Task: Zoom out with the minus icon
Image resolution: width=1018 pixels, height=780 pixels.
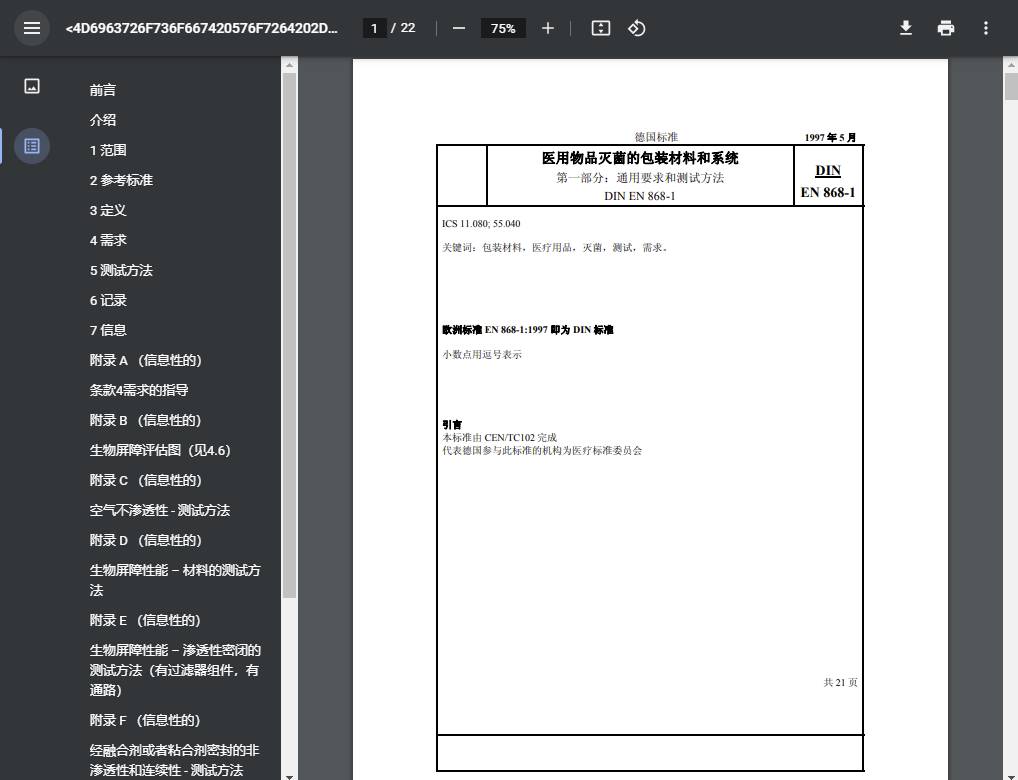Action: [x=458, y=28]
